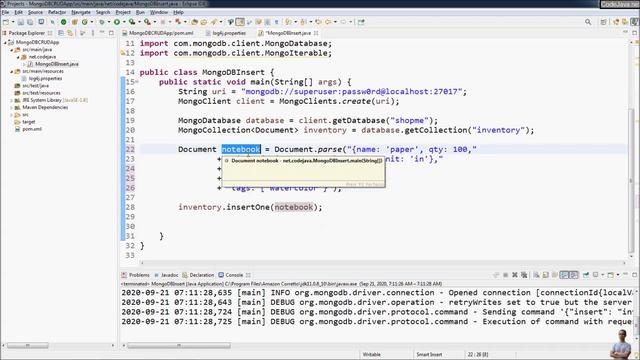Select log4j.properties in Package Explorer tree
Image resolution: width=640 pixels, height=360 pixels.
45,78
